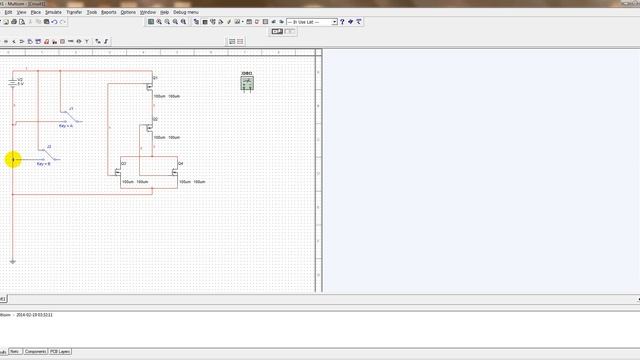
Task: Select transistor Q3 in the schematic
Action: click(x=118, y=173)
